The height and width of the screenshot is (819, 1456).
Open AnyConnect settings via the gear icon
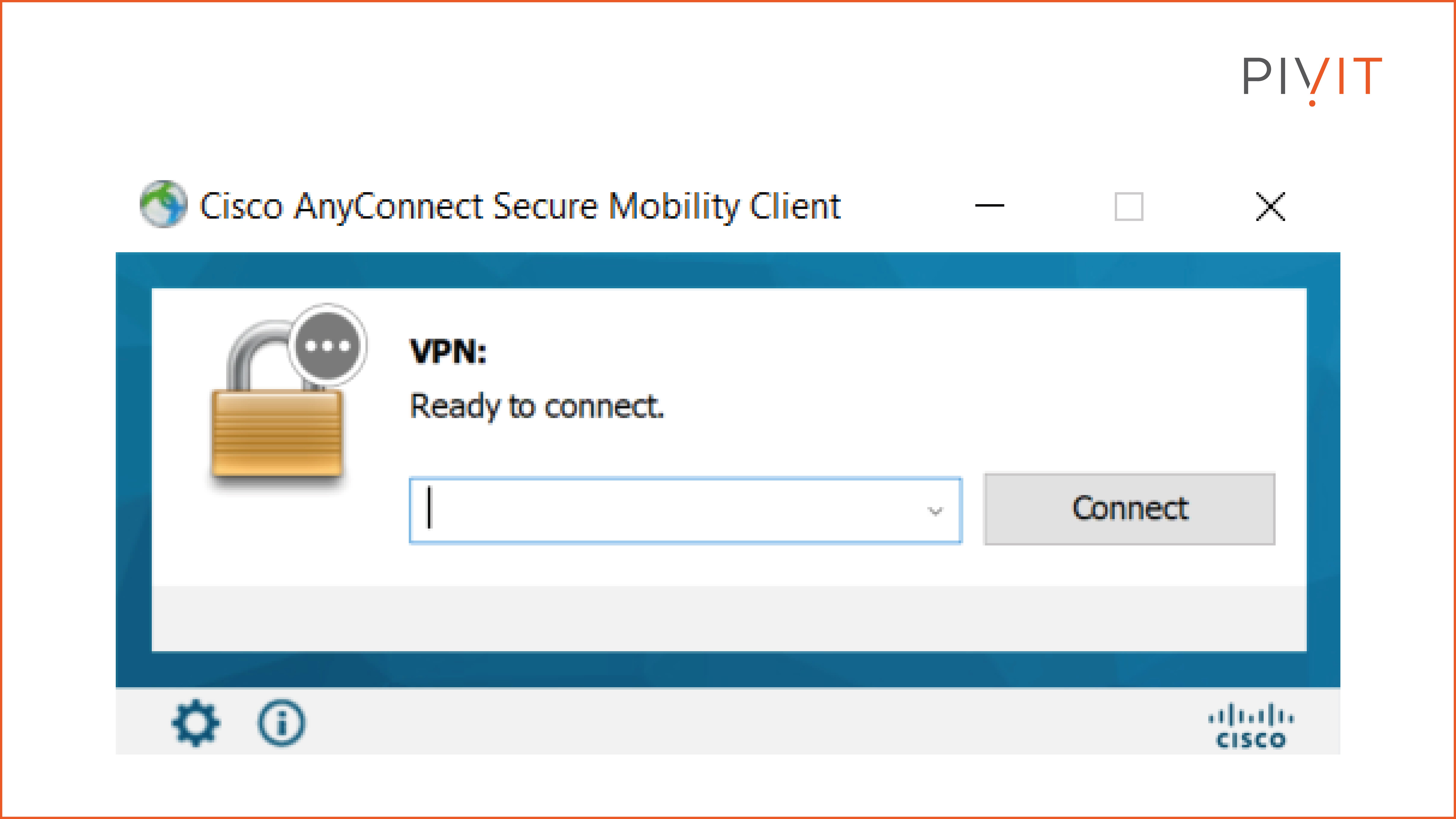[x=195, y=723]
